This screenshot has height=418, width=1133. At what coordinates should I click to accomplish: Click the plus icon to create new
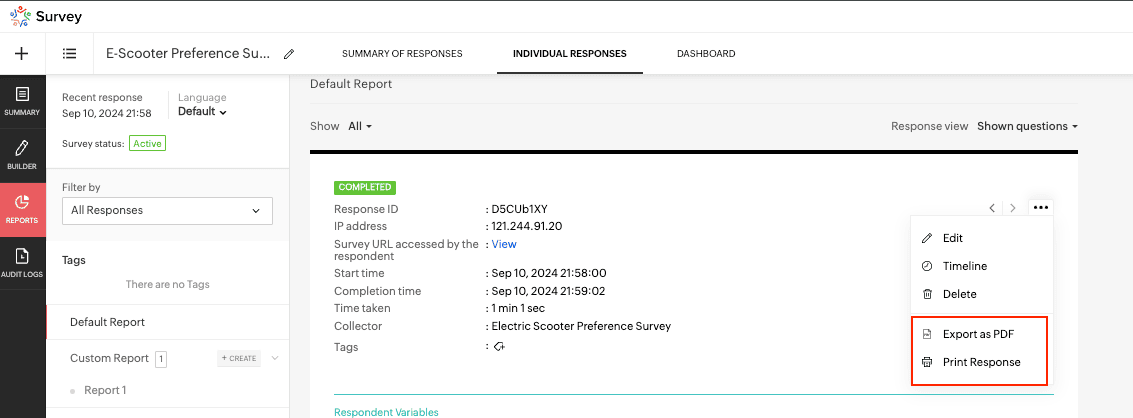(x=22, y=54)
